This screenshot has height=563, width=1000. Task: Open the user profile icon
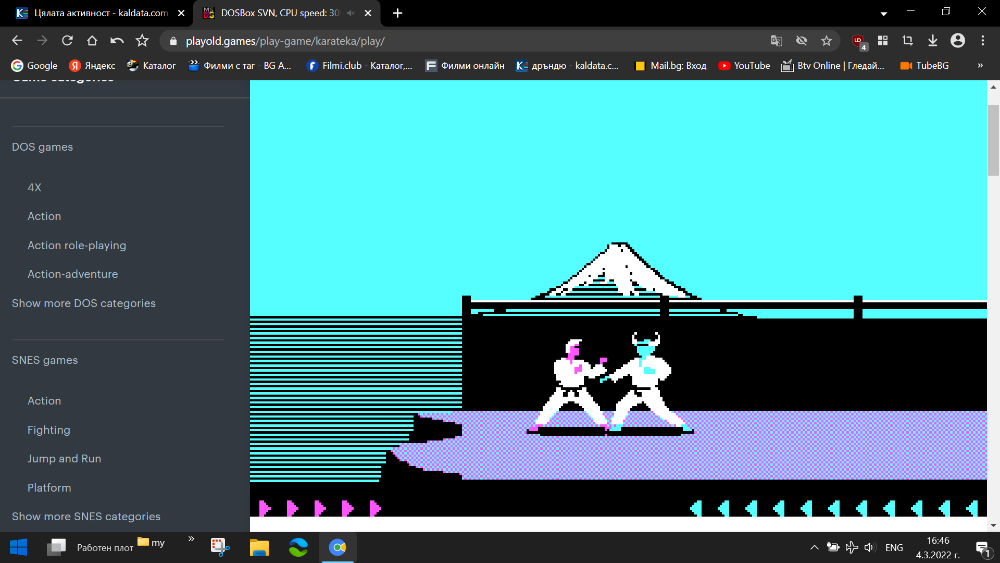click(x=957, y=41)
